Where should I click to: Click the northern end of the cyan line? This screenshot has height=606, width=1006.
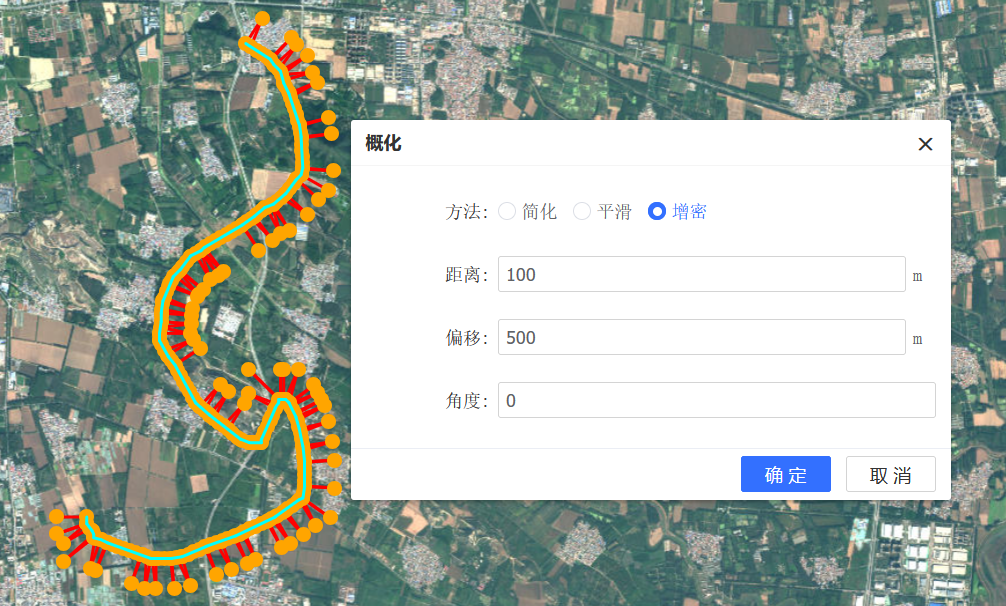246,42
